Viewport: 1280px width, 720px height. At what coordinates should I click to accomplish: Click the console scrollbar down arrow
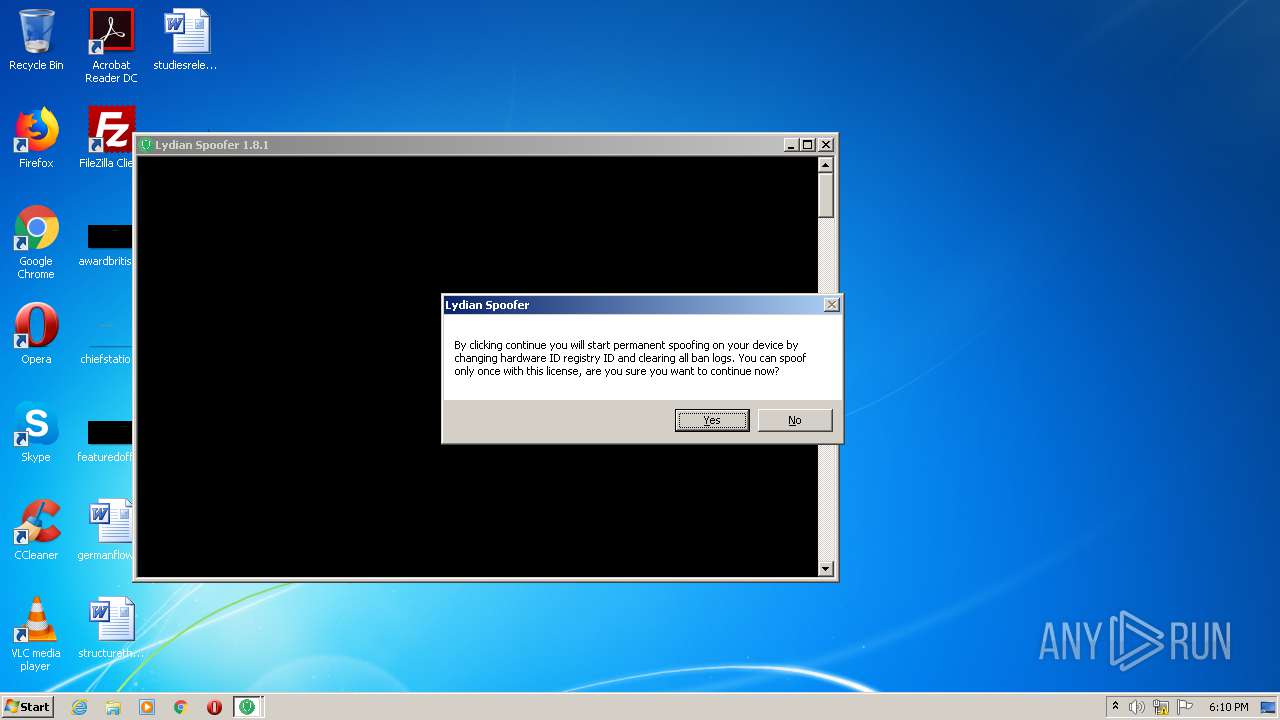[826, 569]
